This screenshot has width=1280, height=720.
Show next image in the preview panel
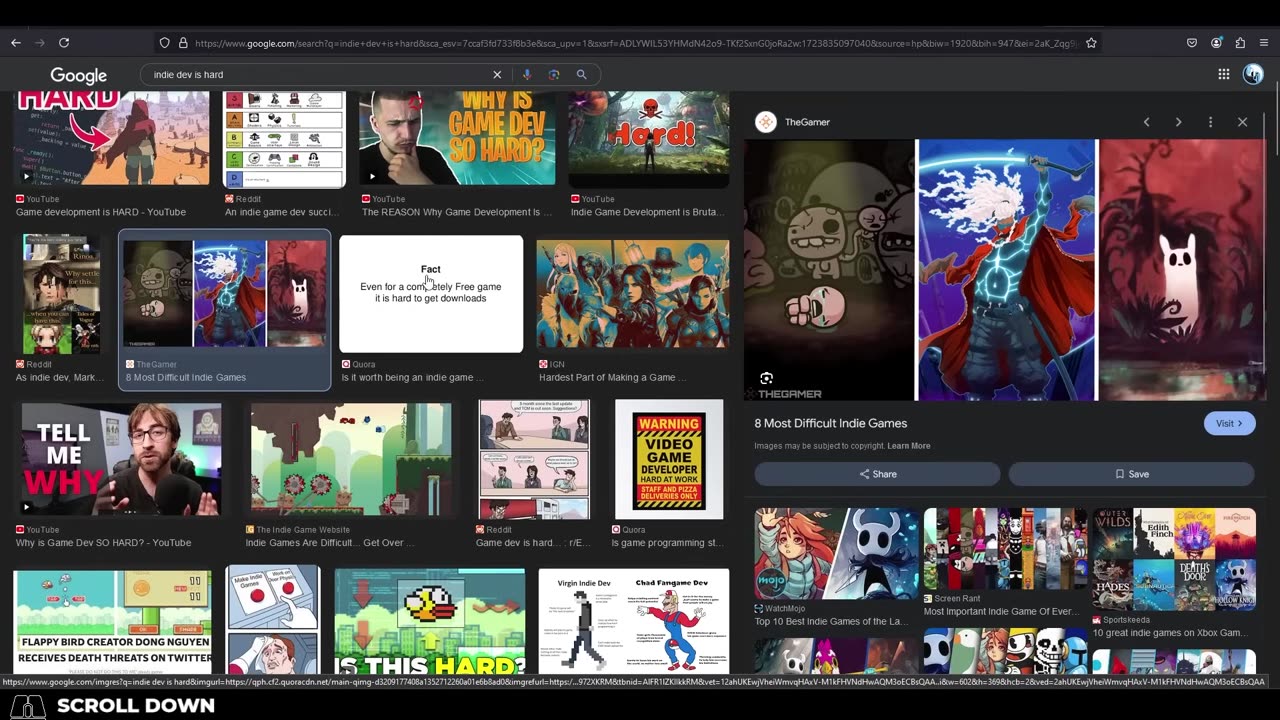(1178, 122)
